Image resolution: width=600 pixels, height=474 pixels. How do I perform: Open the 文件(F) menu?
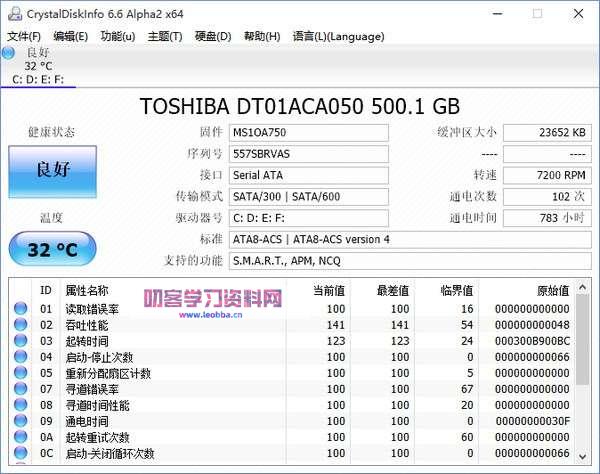(24, 36)
